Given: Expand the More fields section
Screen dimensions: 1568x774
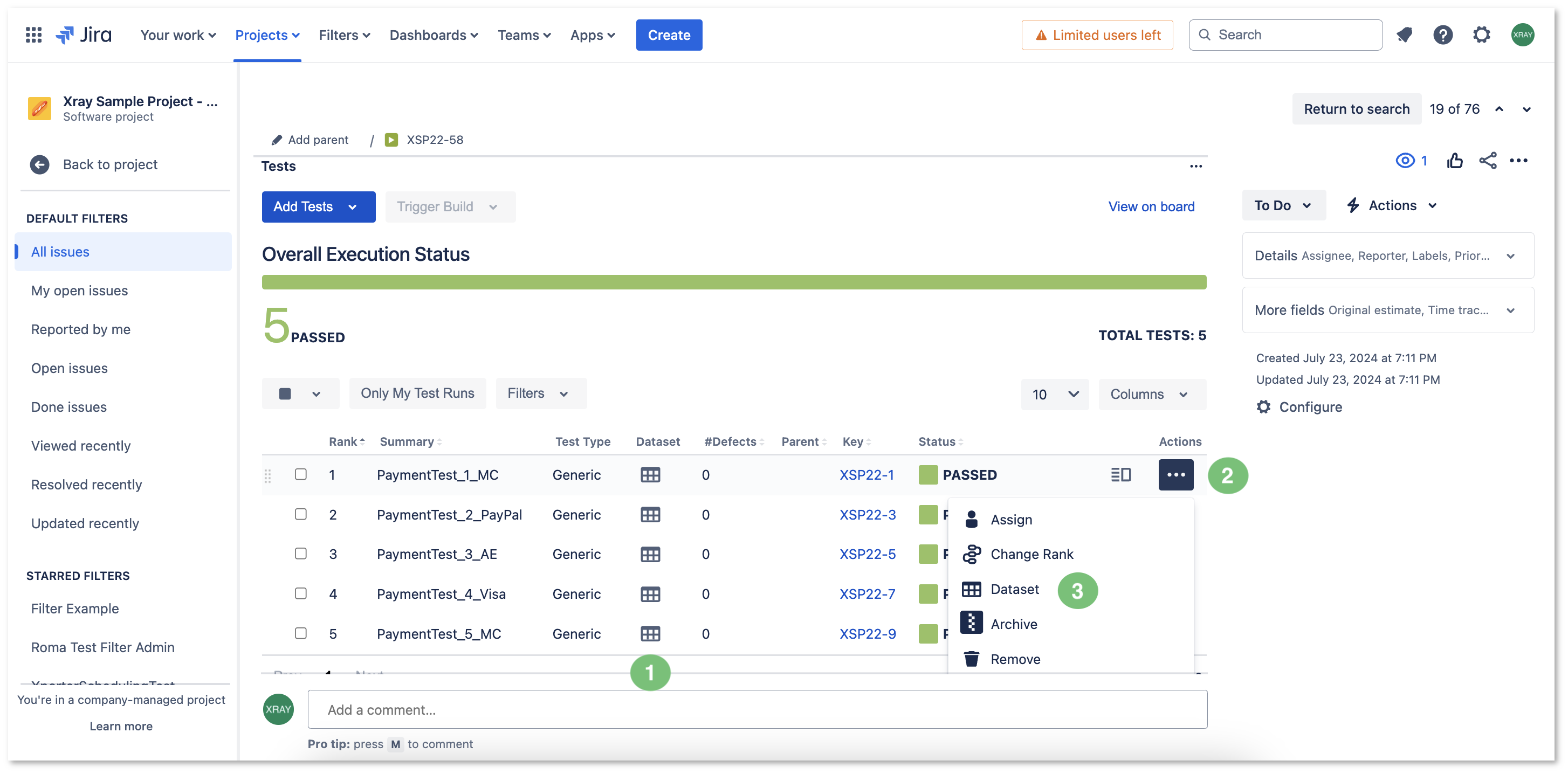Looking at the screenshot, I should (1388, 310).
